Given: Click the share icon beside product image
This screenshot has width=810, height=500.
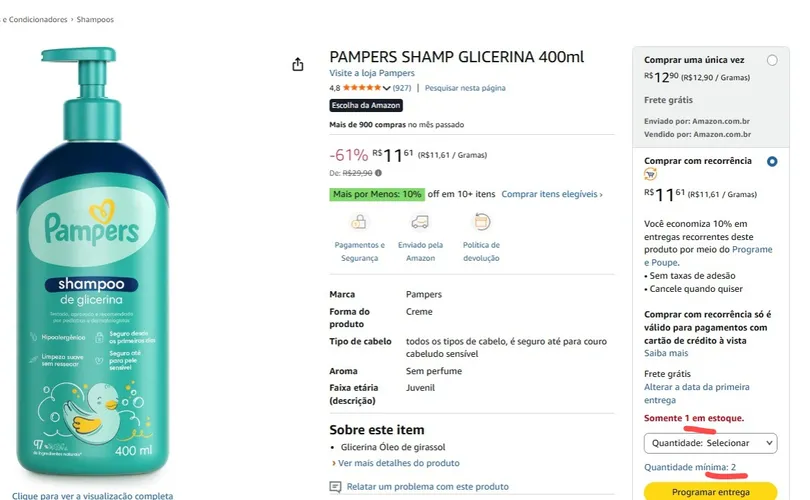Looking at the screenshot, I should pos(298,65).
